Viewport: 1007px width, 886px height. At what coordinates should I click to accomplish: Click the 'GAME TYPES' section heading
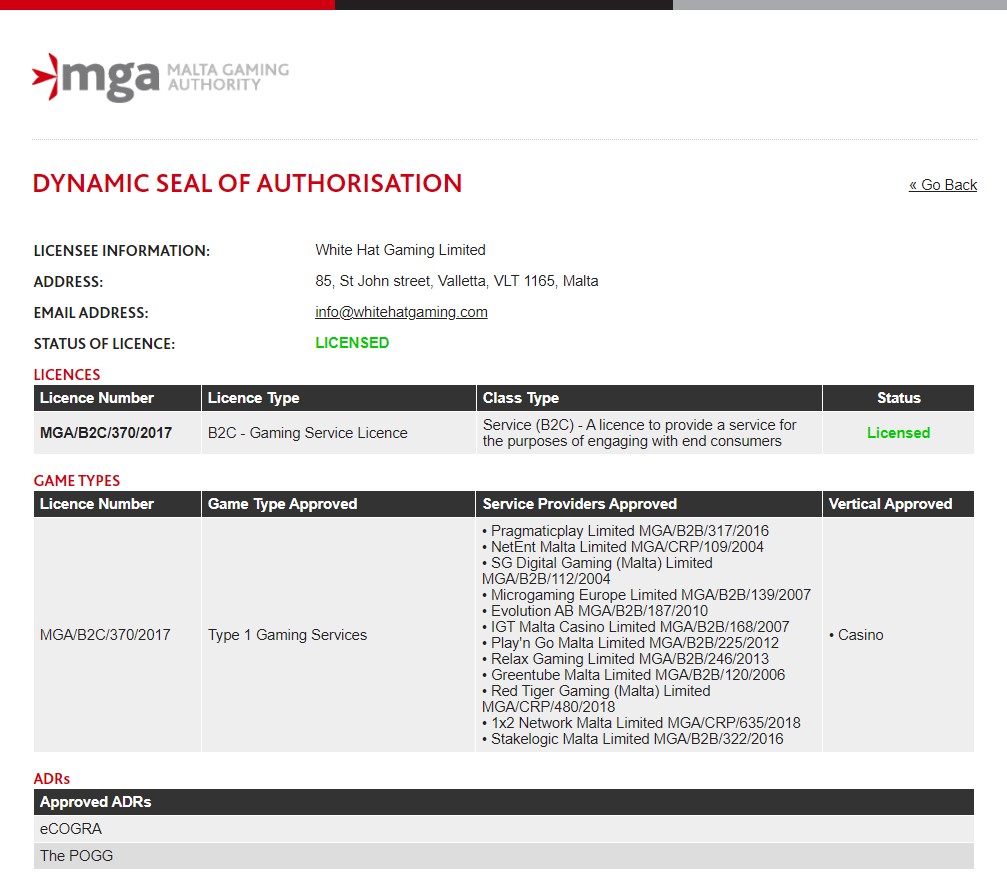(76, 480)
